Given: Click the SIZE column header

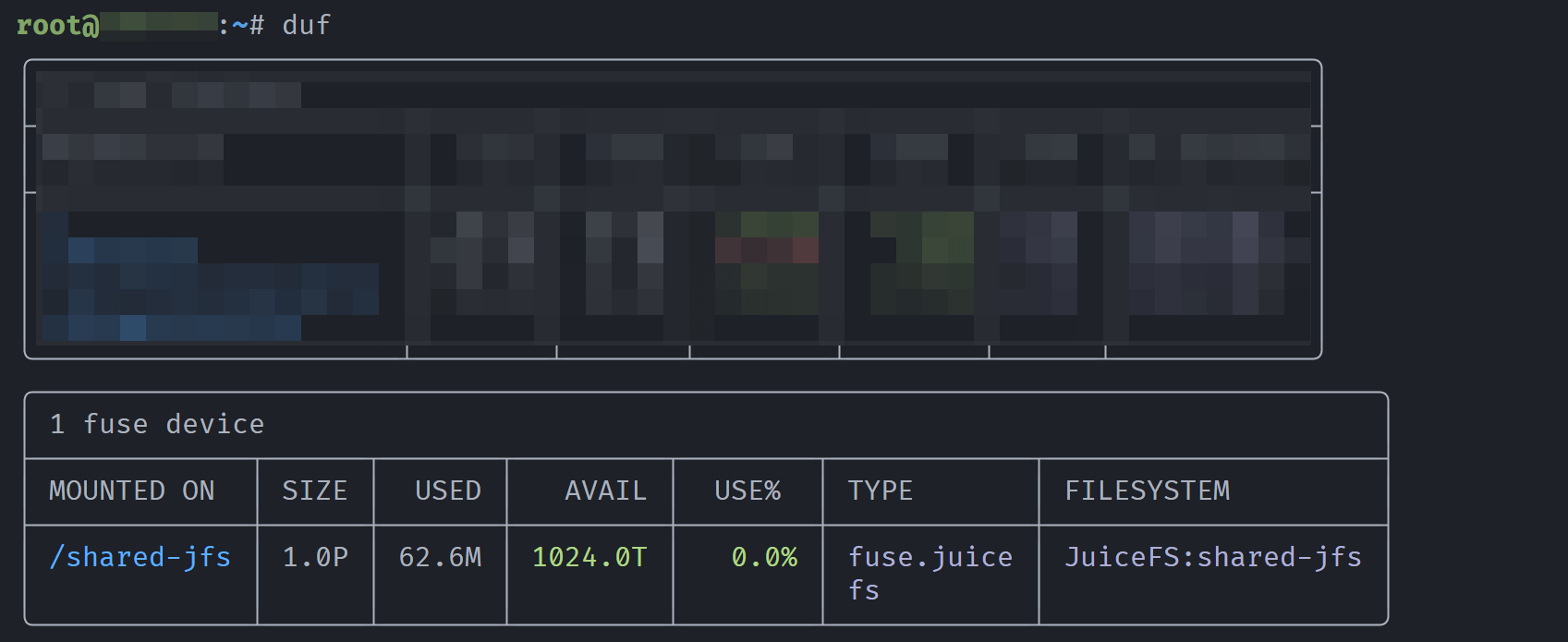Looking at the screenshot, I should 315,491.
